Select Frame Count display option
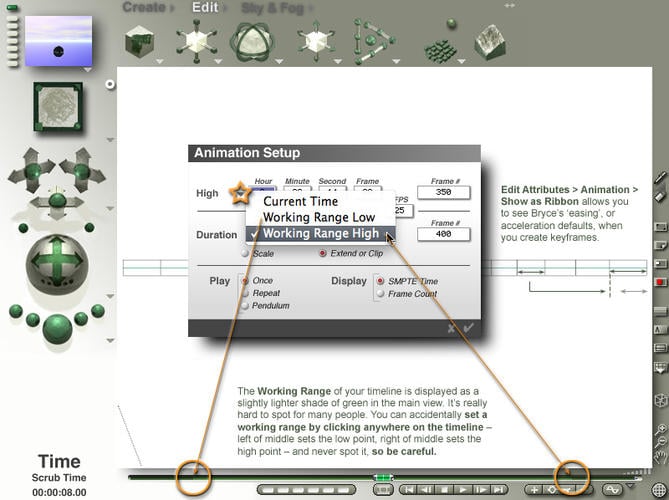 [x=380, y=294]
